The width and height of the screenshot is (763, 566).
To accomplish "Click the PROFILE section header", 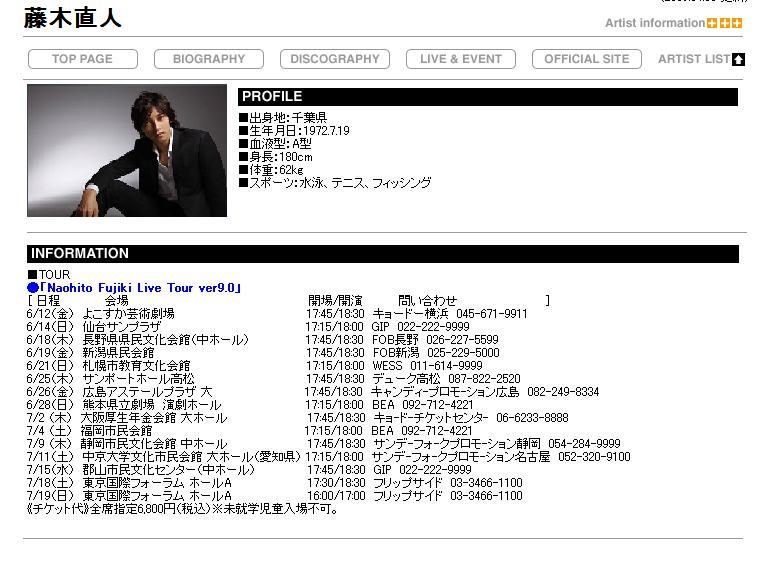I will pyautogui.click(x=488, y=96).
